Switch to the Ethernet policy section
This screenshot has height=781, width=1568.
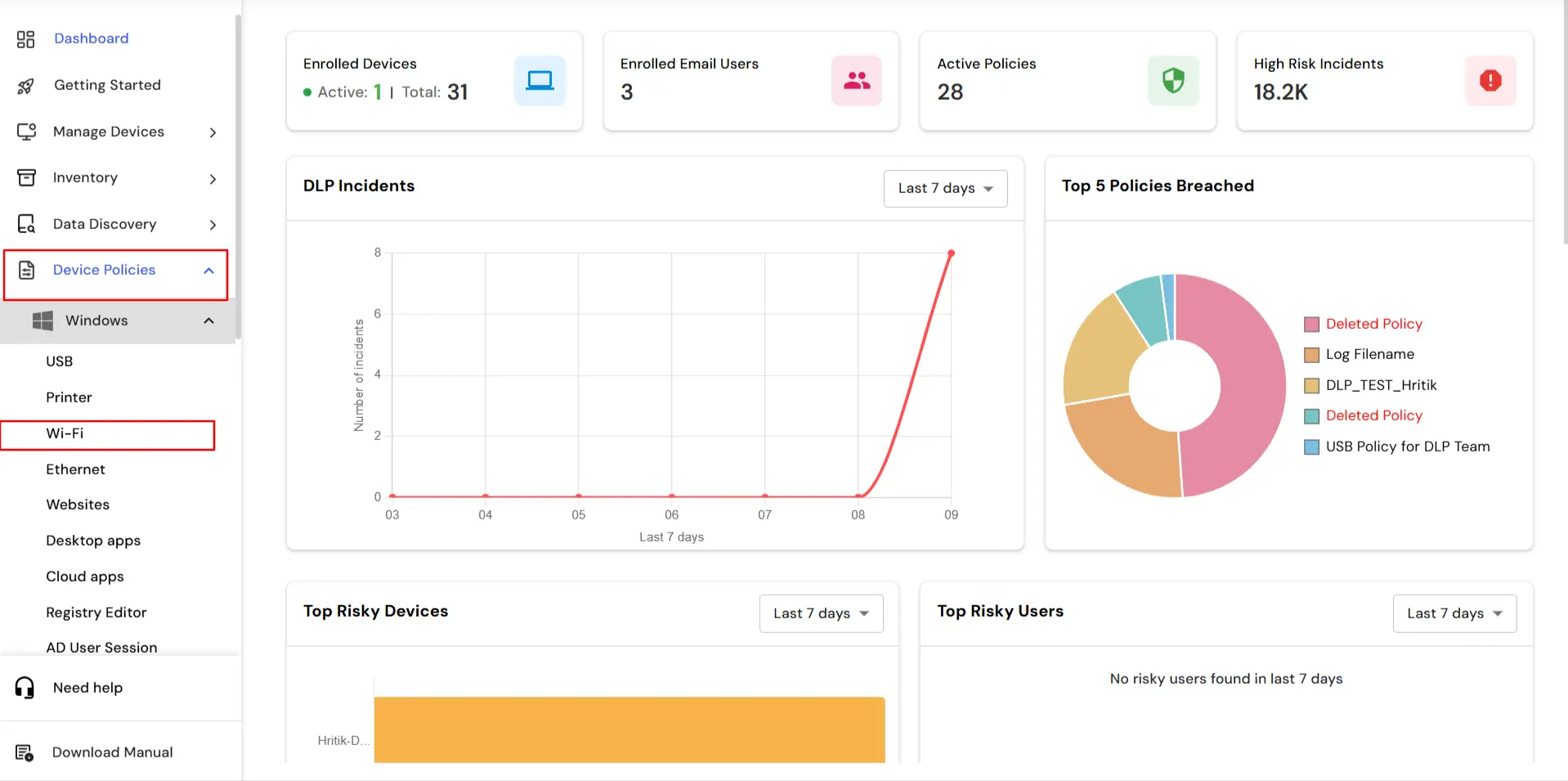tap(75, 469)
